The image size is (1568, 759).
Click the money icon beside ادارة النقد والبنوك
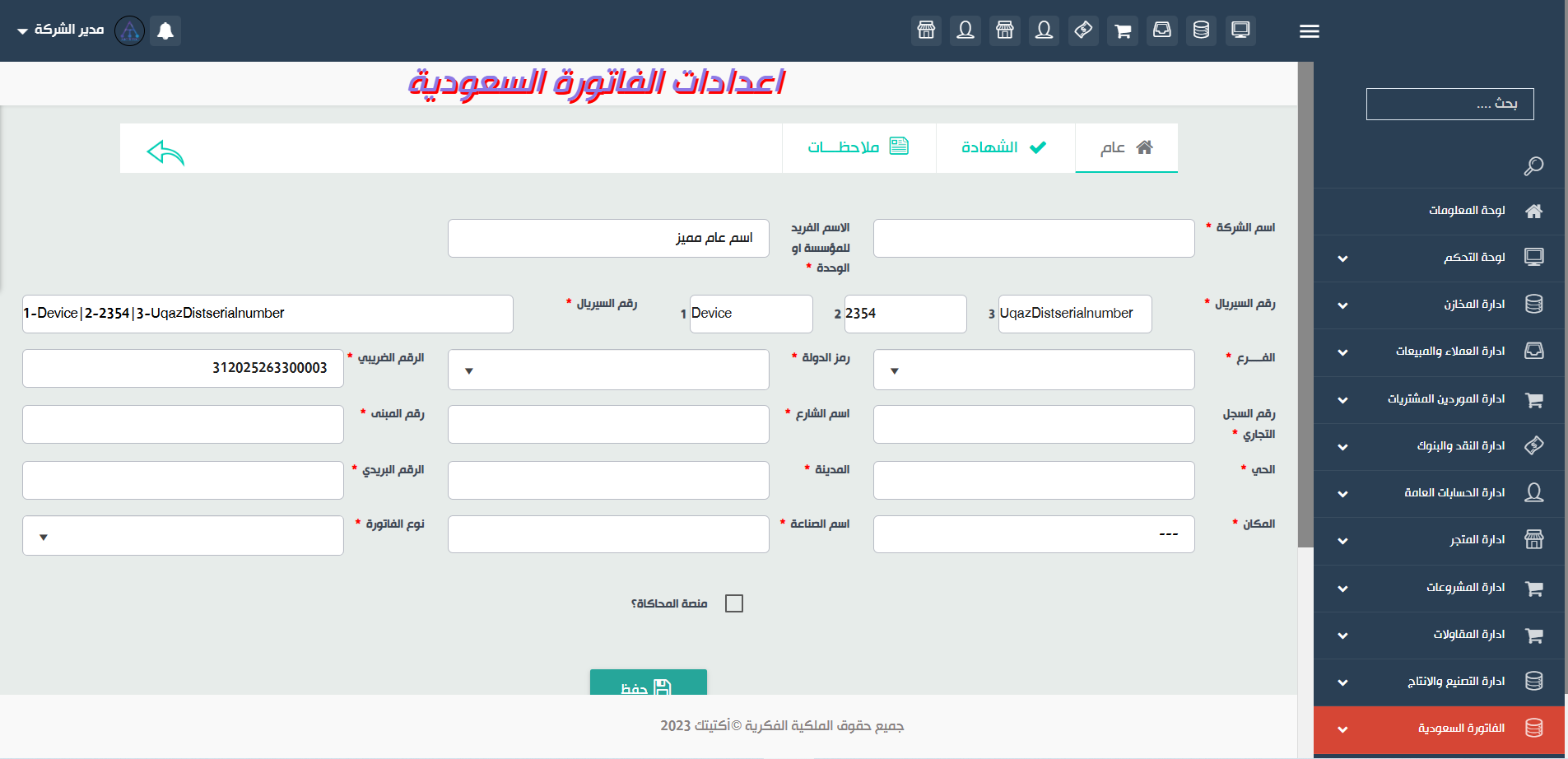point(1533,445)
